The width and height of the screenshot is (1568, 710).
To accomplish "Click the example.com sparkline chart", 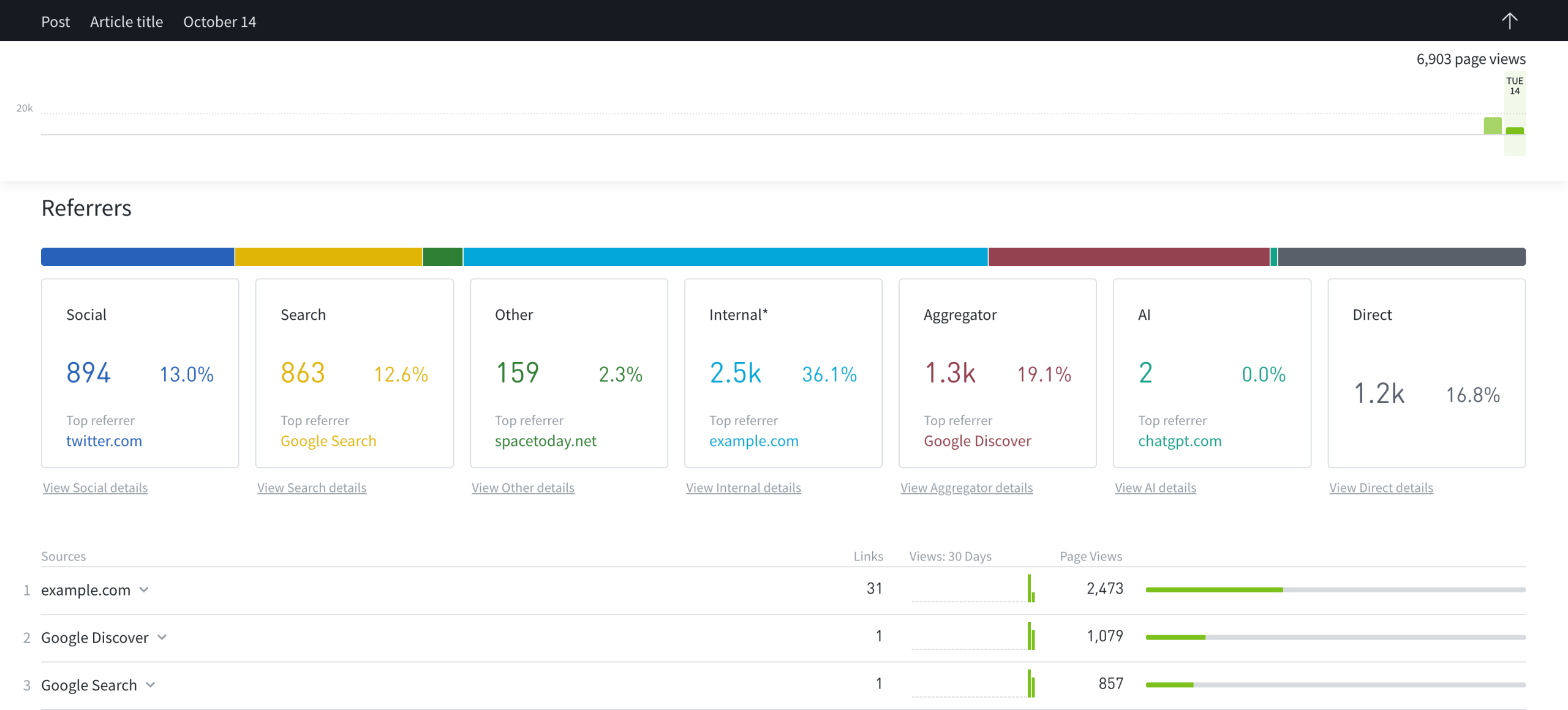I will tap(972, 589).
